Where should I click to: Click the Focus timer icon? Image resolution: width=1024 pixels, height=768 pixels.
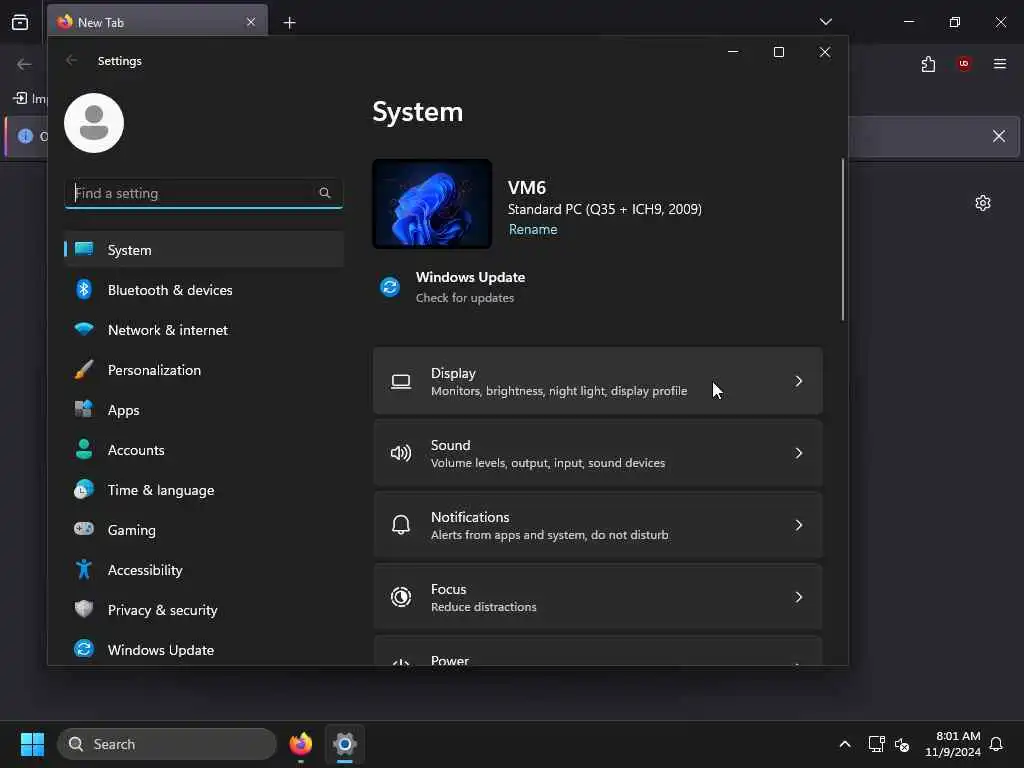tap(401, 596)
